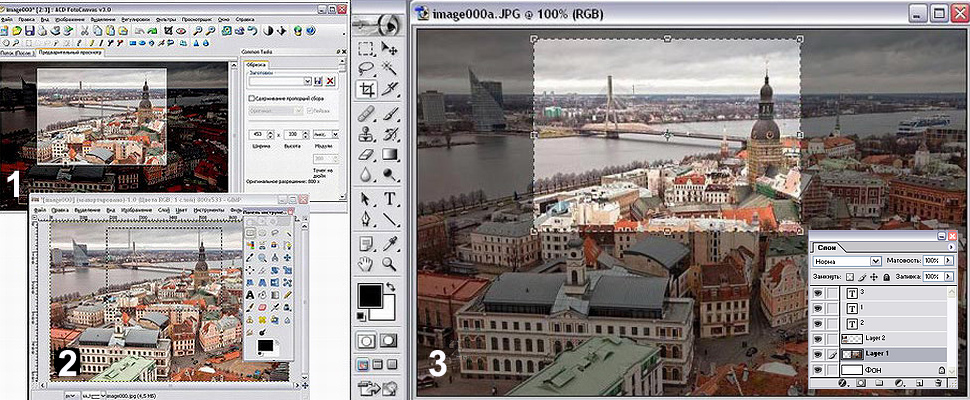Reset default black and white colors
The height and width of the screenshot is (400, 970).
point(361,317)
